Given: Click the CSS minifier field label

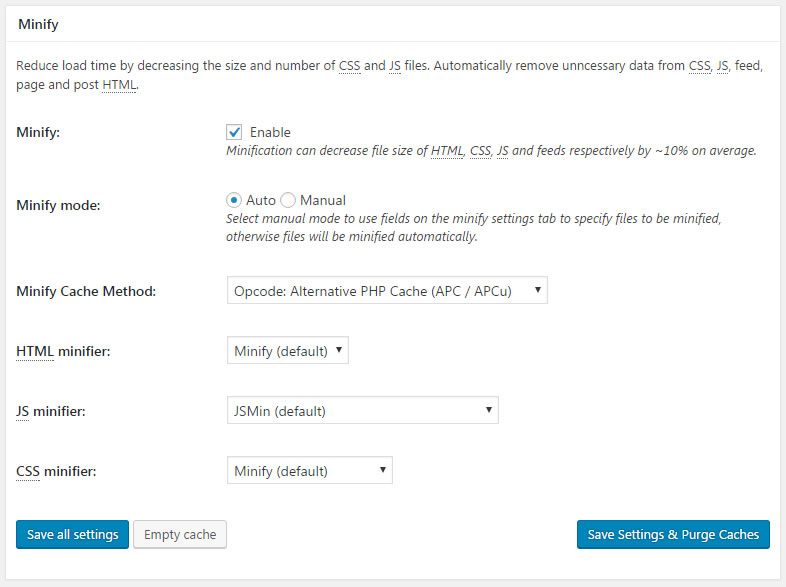Looking at the screenshot, I should pos(56,472).
